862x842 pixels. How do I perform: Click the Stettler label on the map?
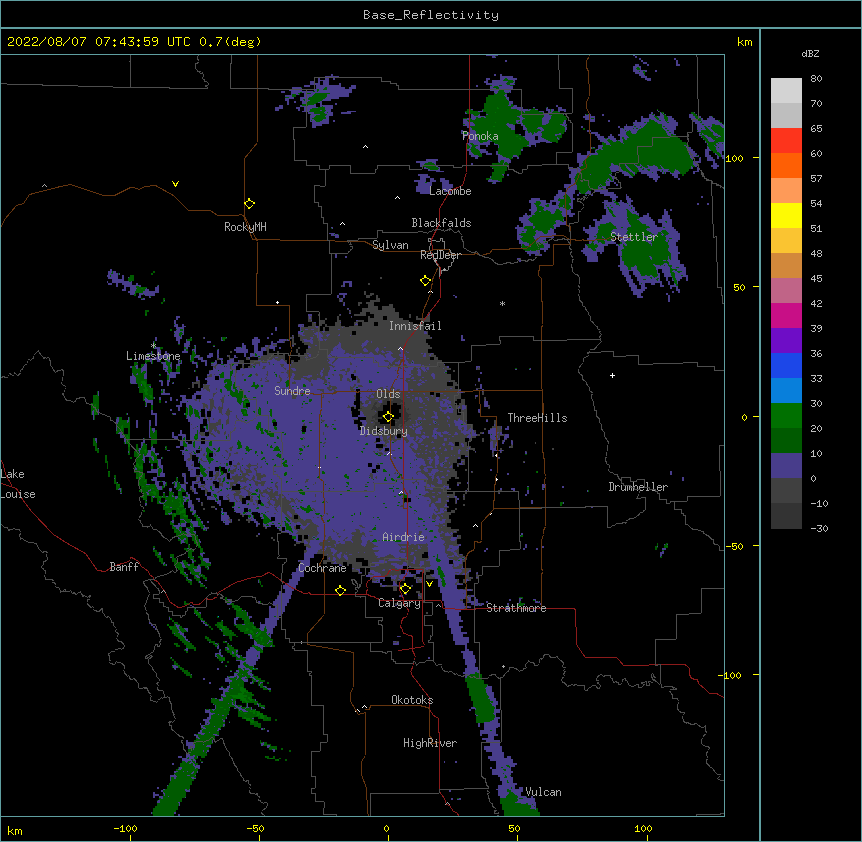634,237
